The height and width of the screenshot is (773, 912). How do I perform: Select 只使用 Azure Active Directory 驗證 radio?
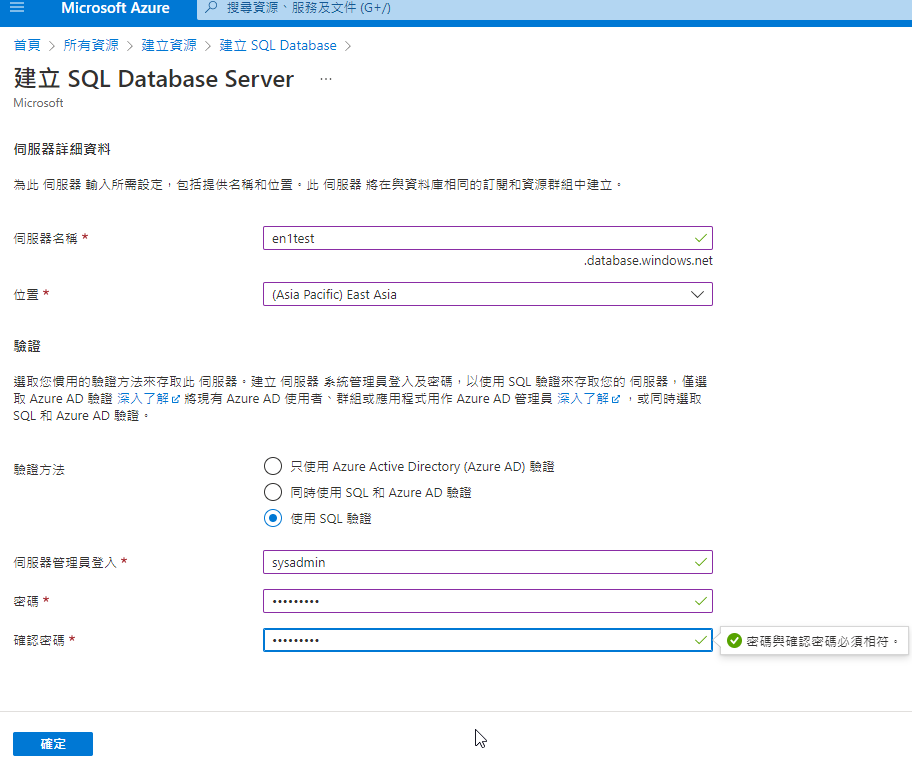click(273, 466)
